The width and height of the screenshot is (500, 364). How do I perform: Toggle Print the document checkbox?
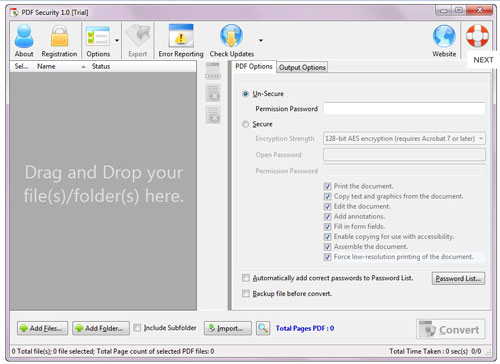click(x=327, y=186)
